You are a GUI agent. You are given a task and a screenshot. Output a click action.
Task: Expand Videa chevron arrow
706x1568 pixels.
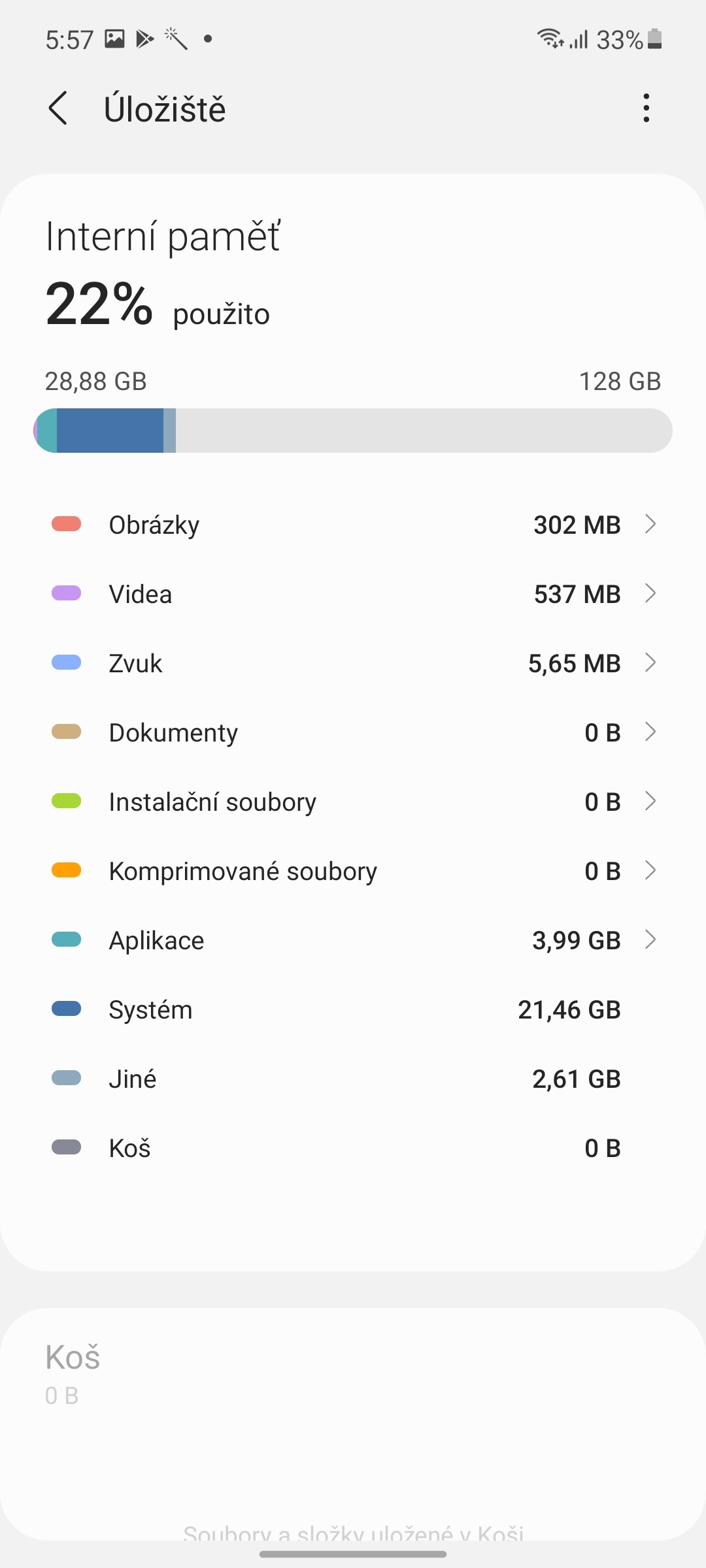(x=650, y=593)
